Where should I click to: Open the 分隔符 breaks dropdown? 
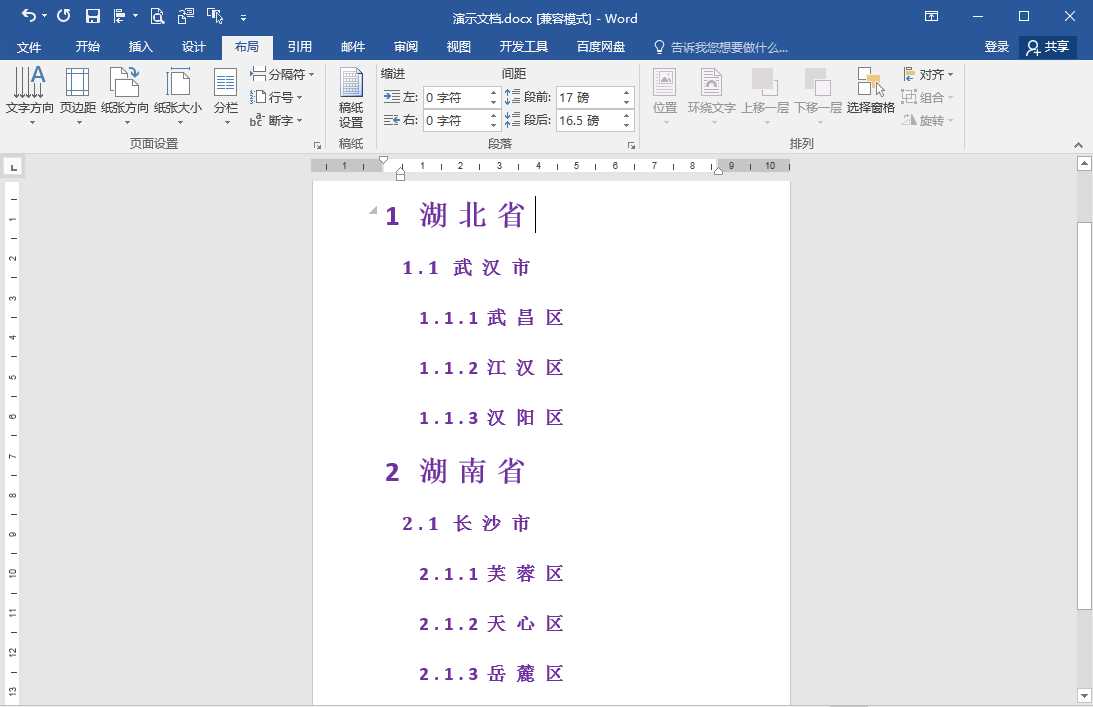[x=282, y=74]
